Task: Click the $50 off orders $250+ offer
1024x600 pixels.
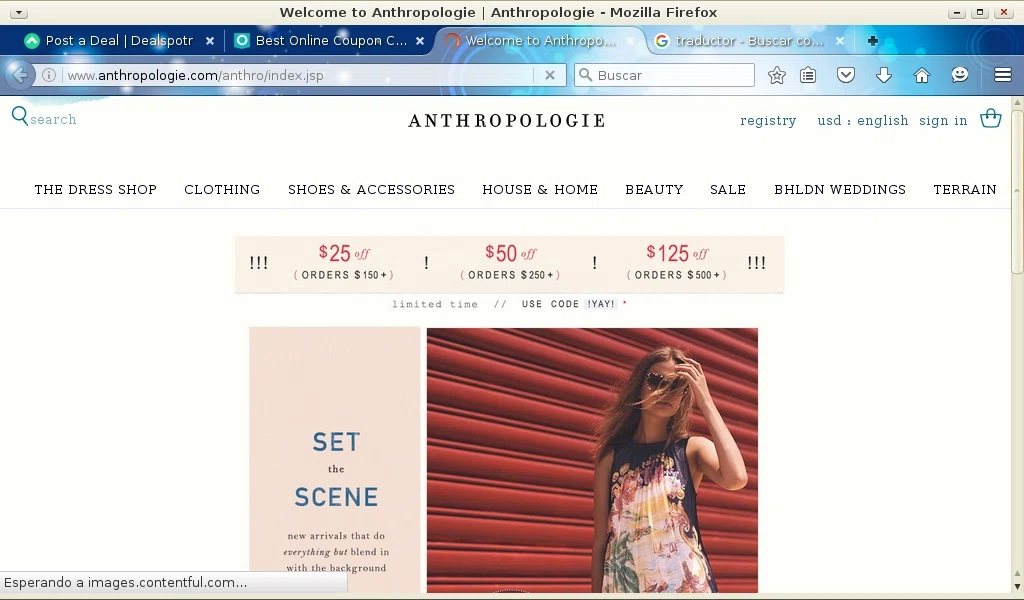Action: [x=510, y=262]
